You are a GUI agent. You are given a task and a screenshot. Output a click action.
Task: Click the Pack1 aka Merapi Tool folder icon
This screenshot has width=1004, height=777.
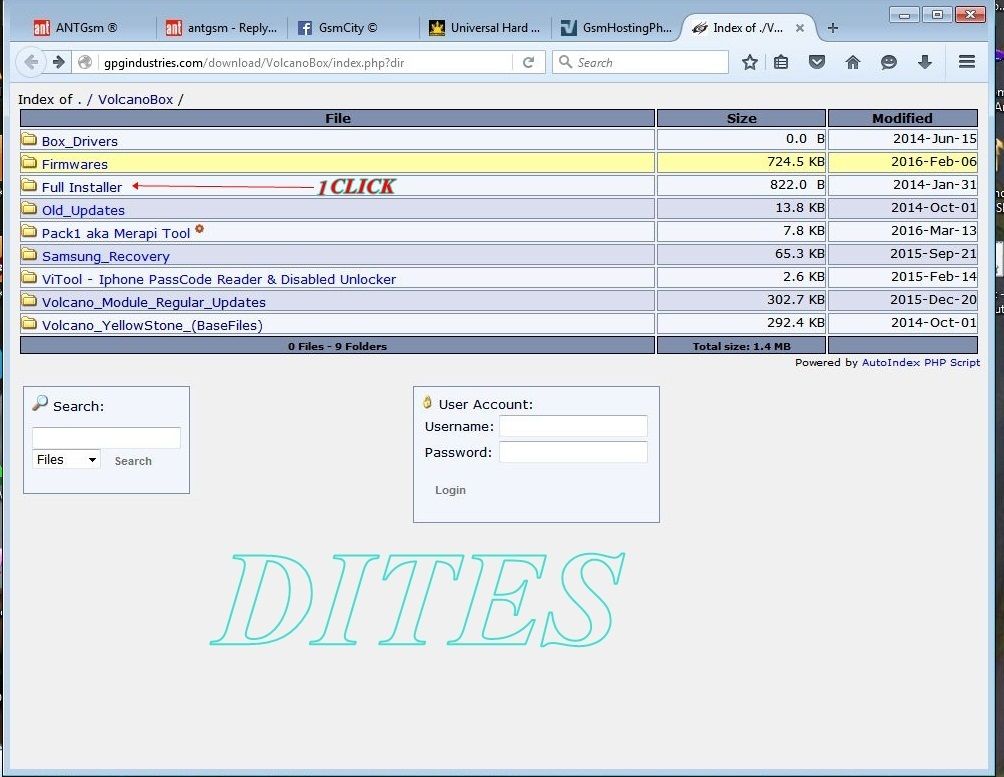click(x=29, y=231)
